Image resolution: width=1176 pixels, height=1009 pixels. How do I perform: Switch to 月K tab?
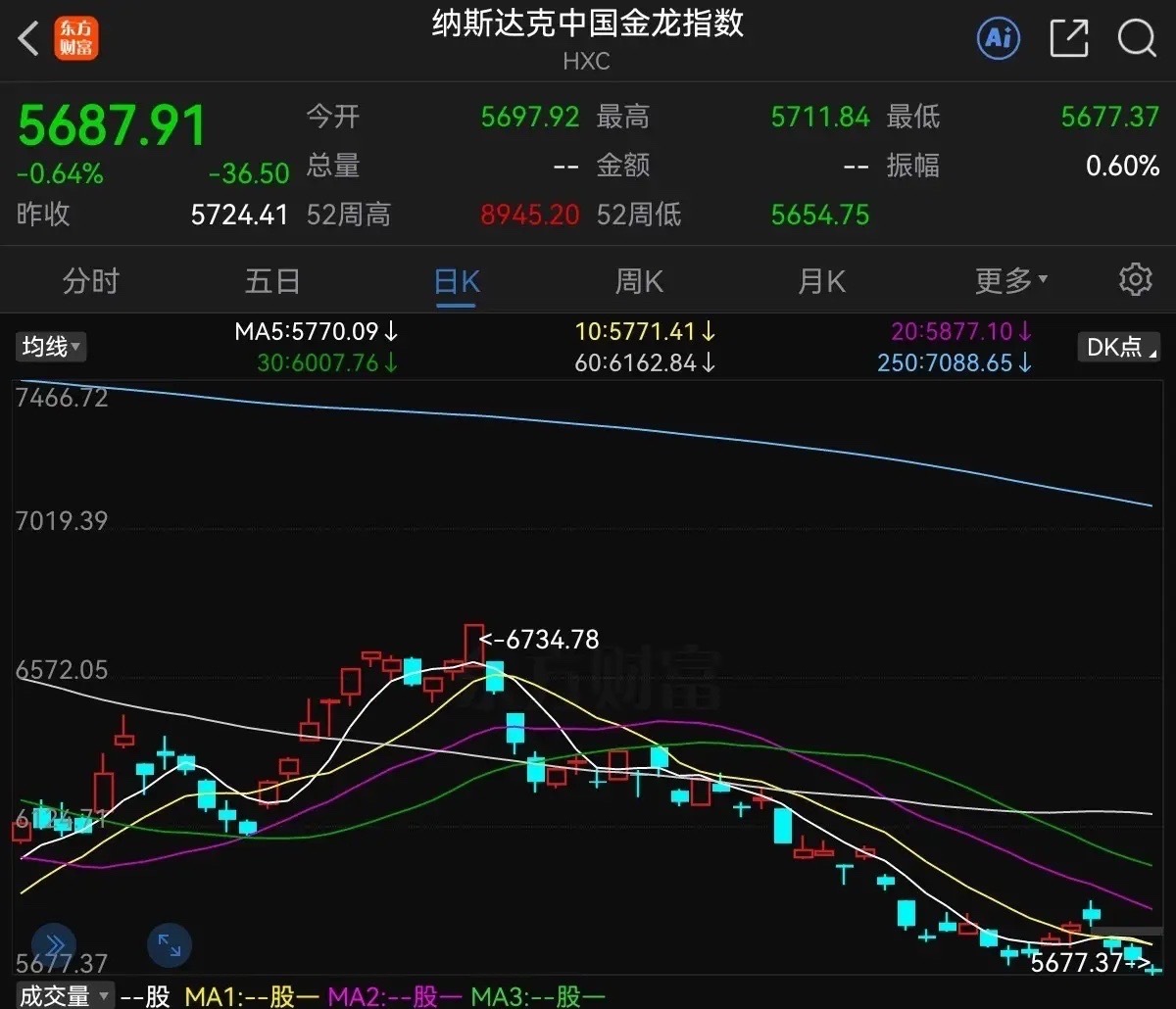821,282
